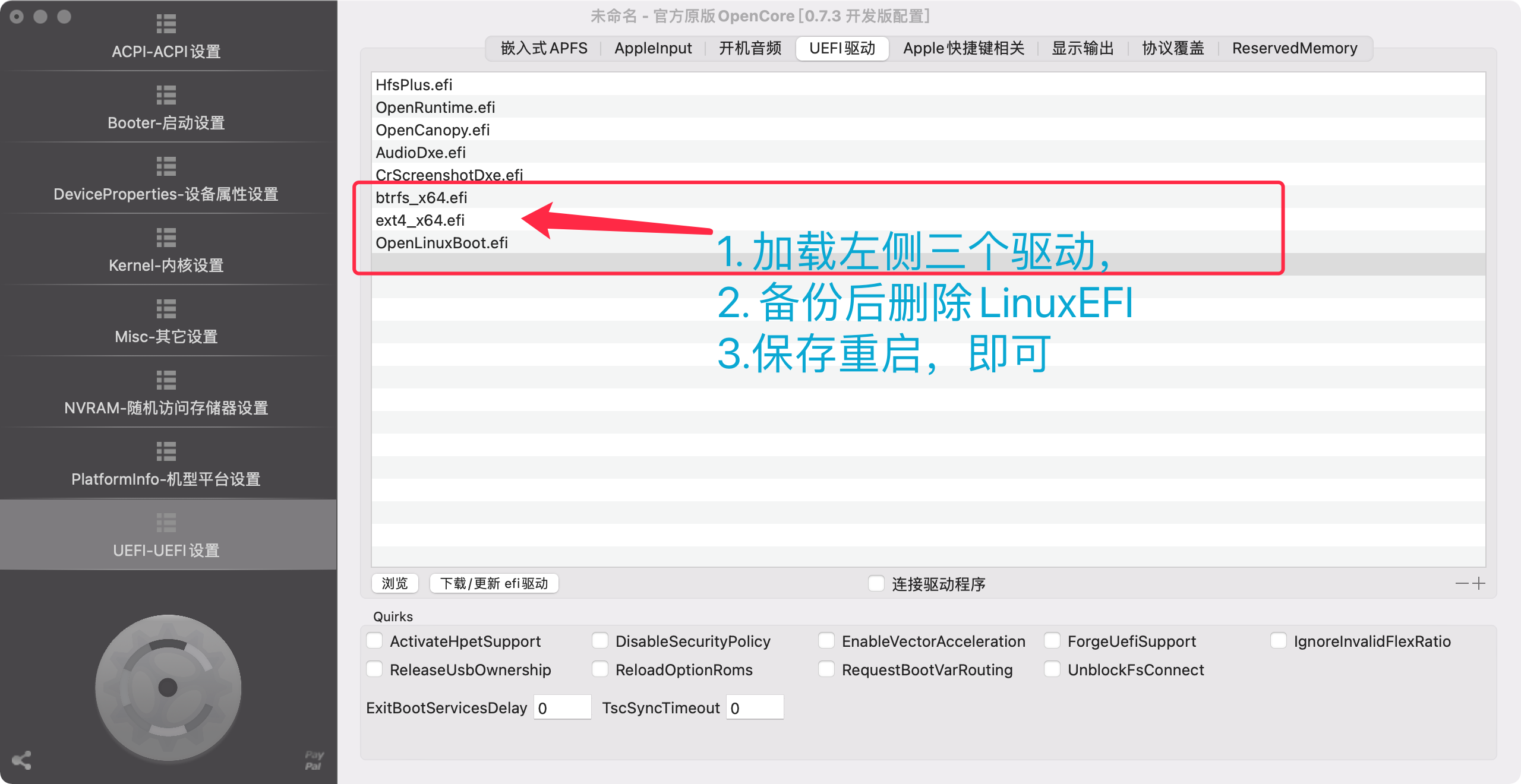Click the share icon at bottom left
The width and height of the screenshot is (1521, 784).
click(x=21, y=760)
